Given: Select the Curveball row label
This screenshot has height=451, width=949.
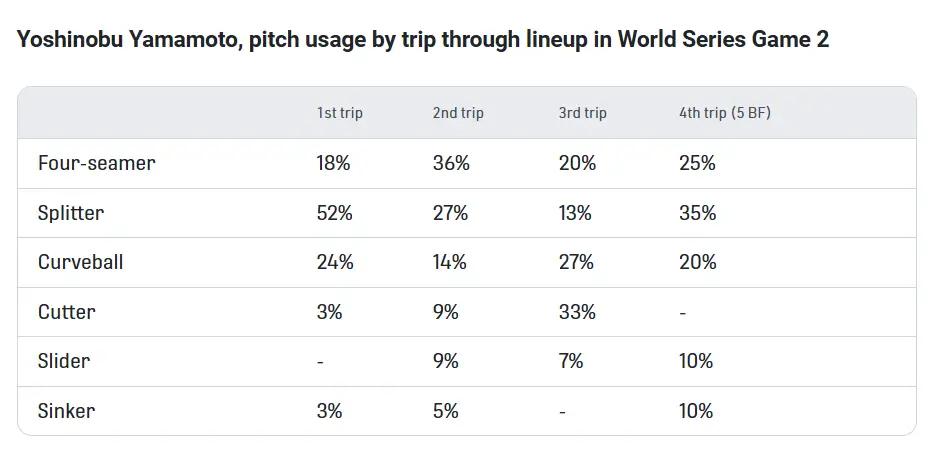Looking at the screenshot, I should pos(81,262).
